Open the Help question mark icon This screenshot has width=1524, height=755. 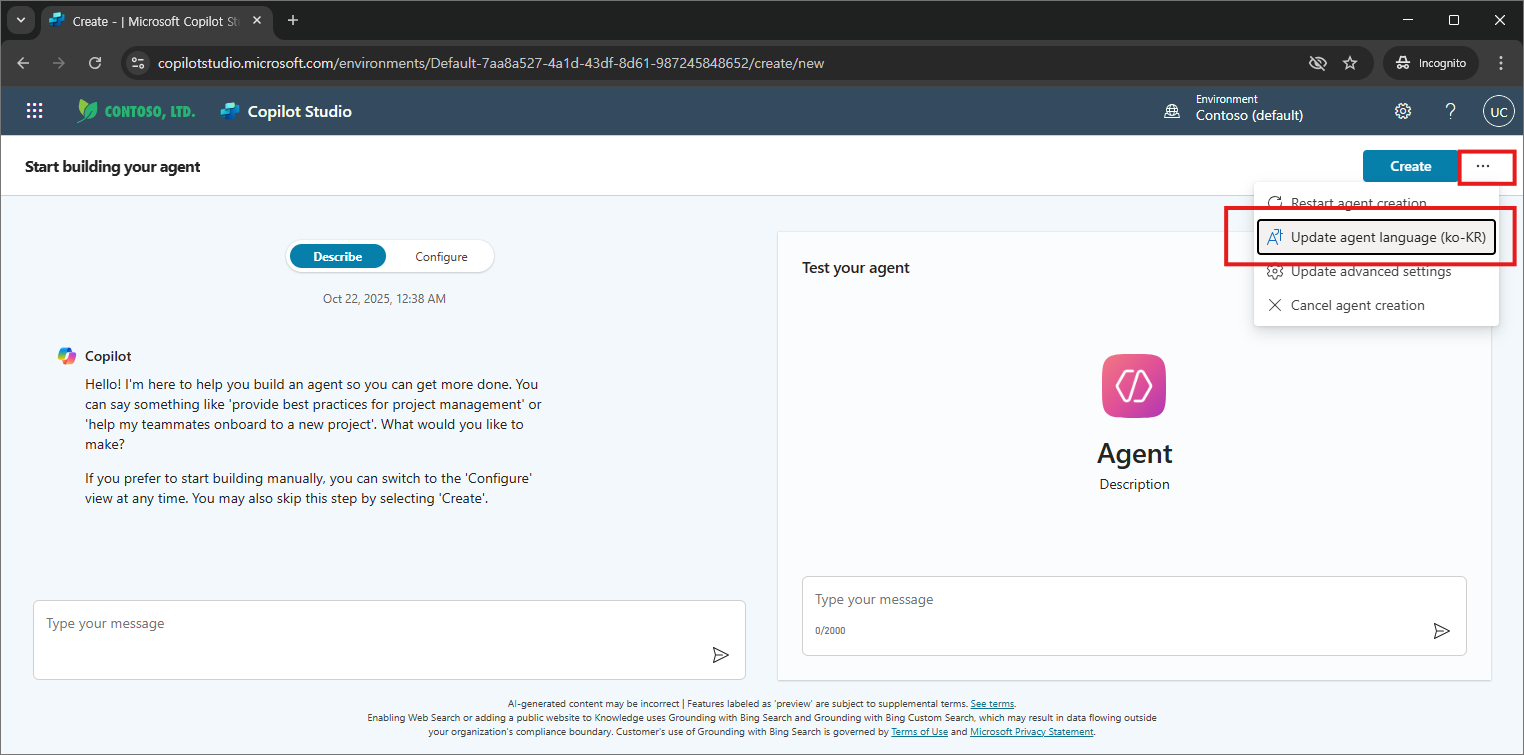tap(1450, 111)
